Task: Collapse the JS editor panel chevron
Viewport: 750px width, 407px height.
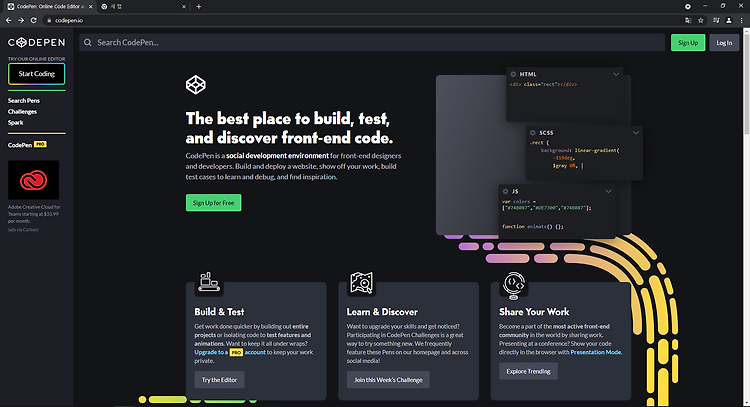Action: coord(608,191)
